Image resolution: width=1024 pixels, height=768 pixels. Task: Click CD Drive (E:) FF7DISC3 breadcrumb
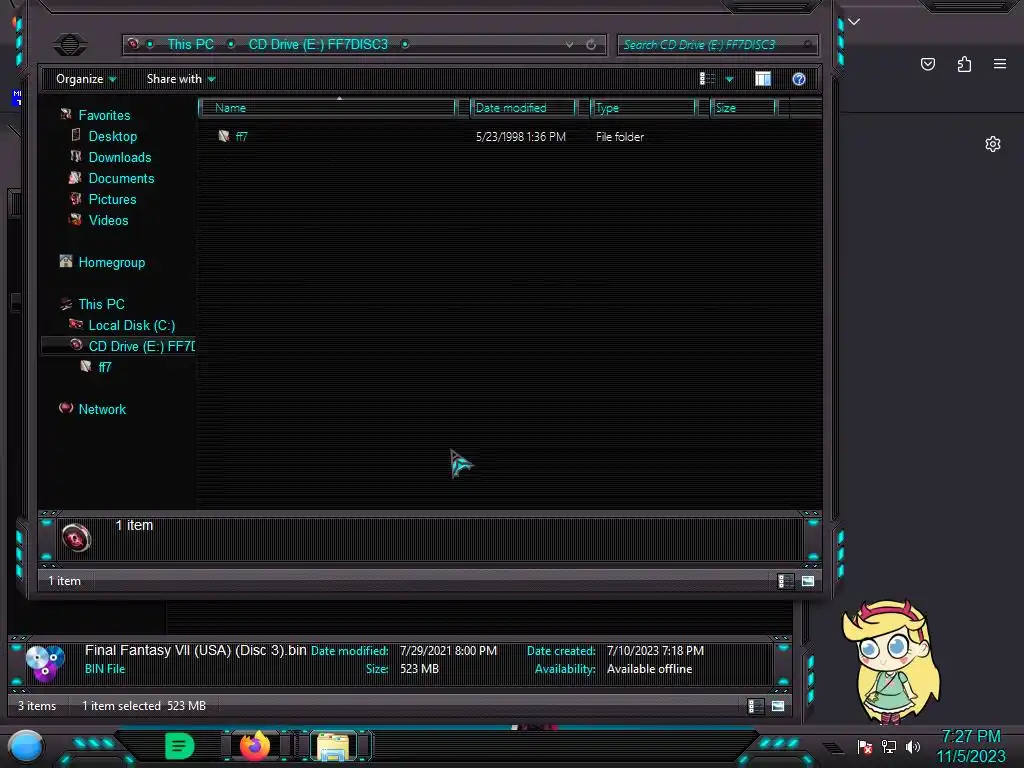[318, 44]
